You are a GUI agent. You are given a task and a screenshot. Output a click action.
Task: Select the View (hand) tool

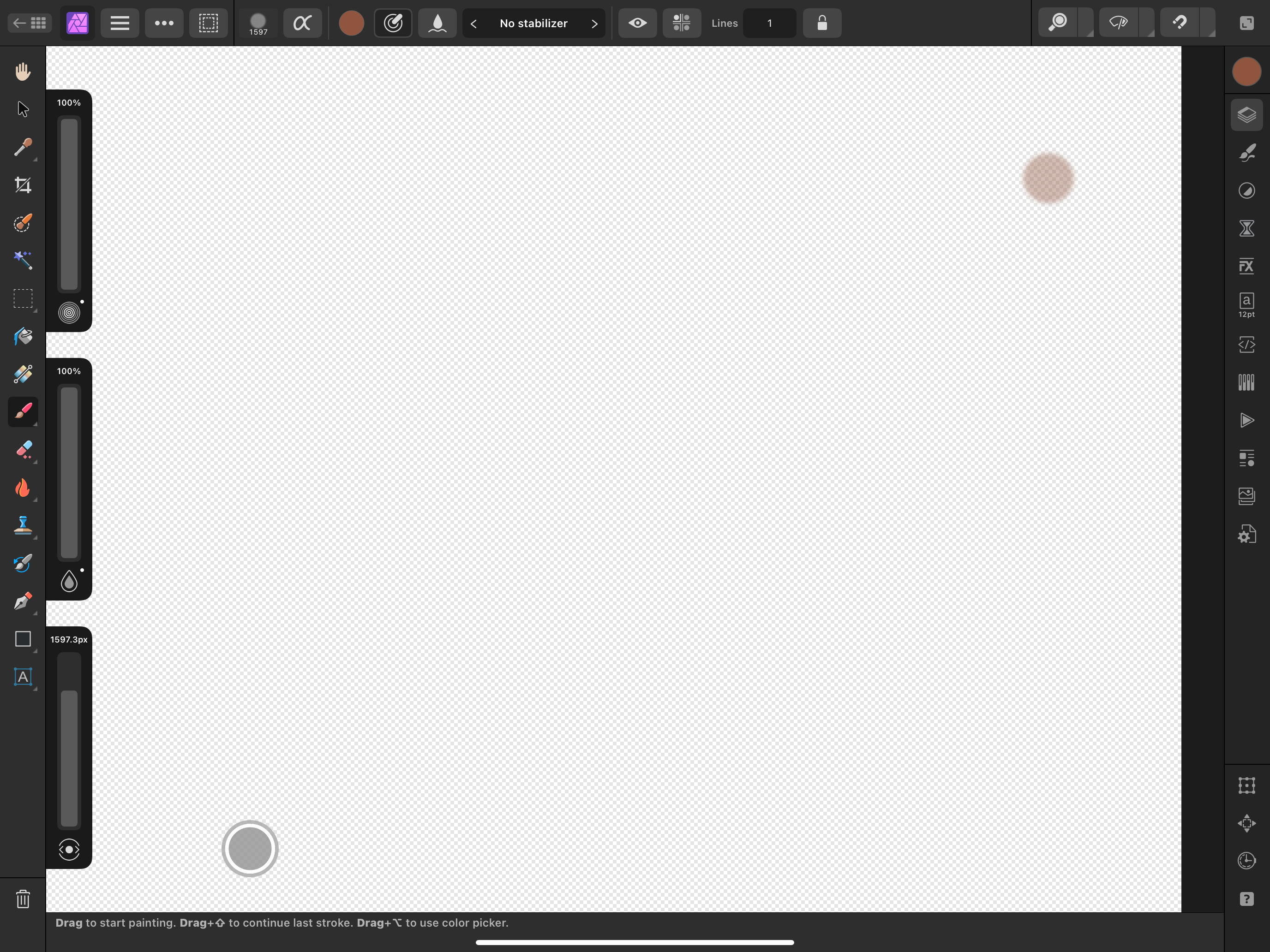click(23, 71)
